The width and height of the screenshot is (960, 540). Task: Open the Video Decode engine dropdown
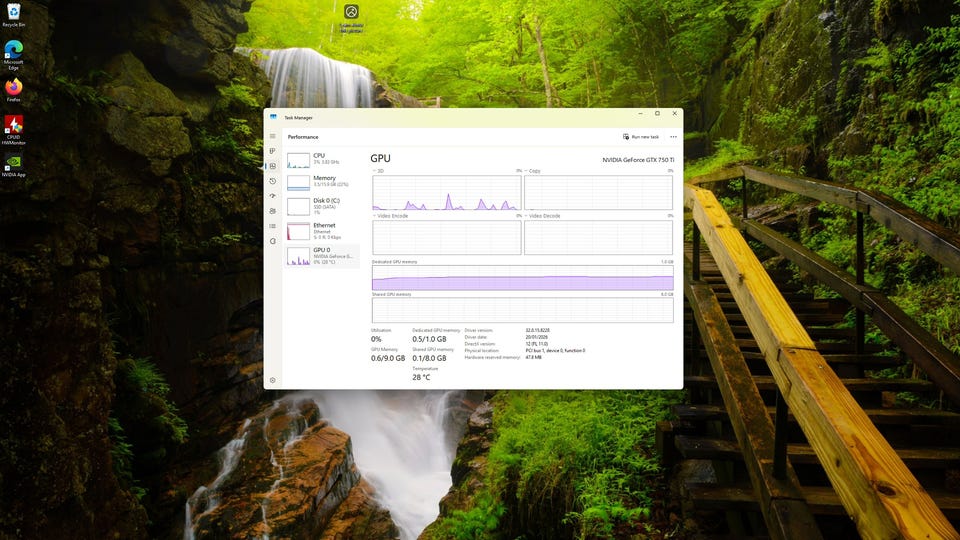[x=542, y=216]
